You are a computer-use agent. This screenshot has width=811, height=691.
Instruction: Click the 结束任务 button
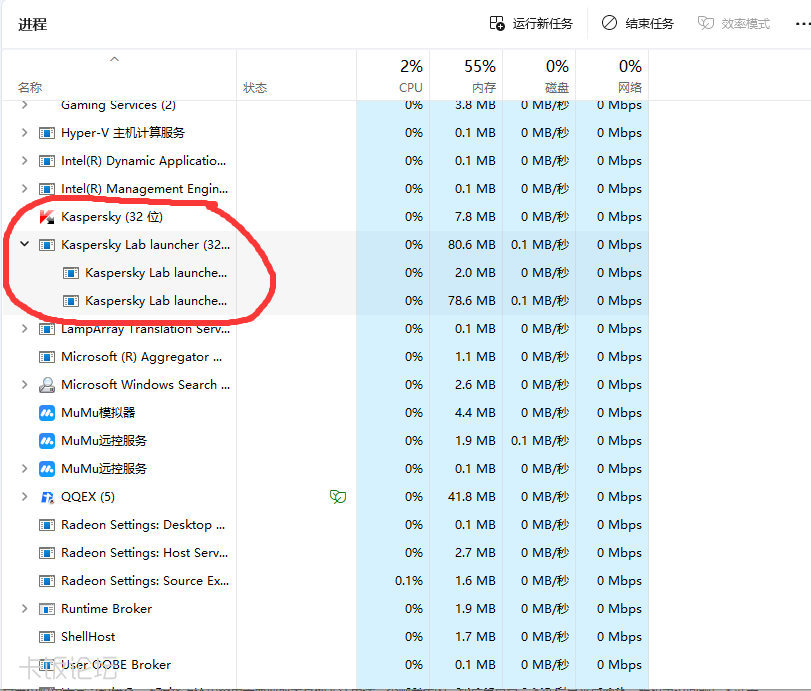[x=638, y=24]
